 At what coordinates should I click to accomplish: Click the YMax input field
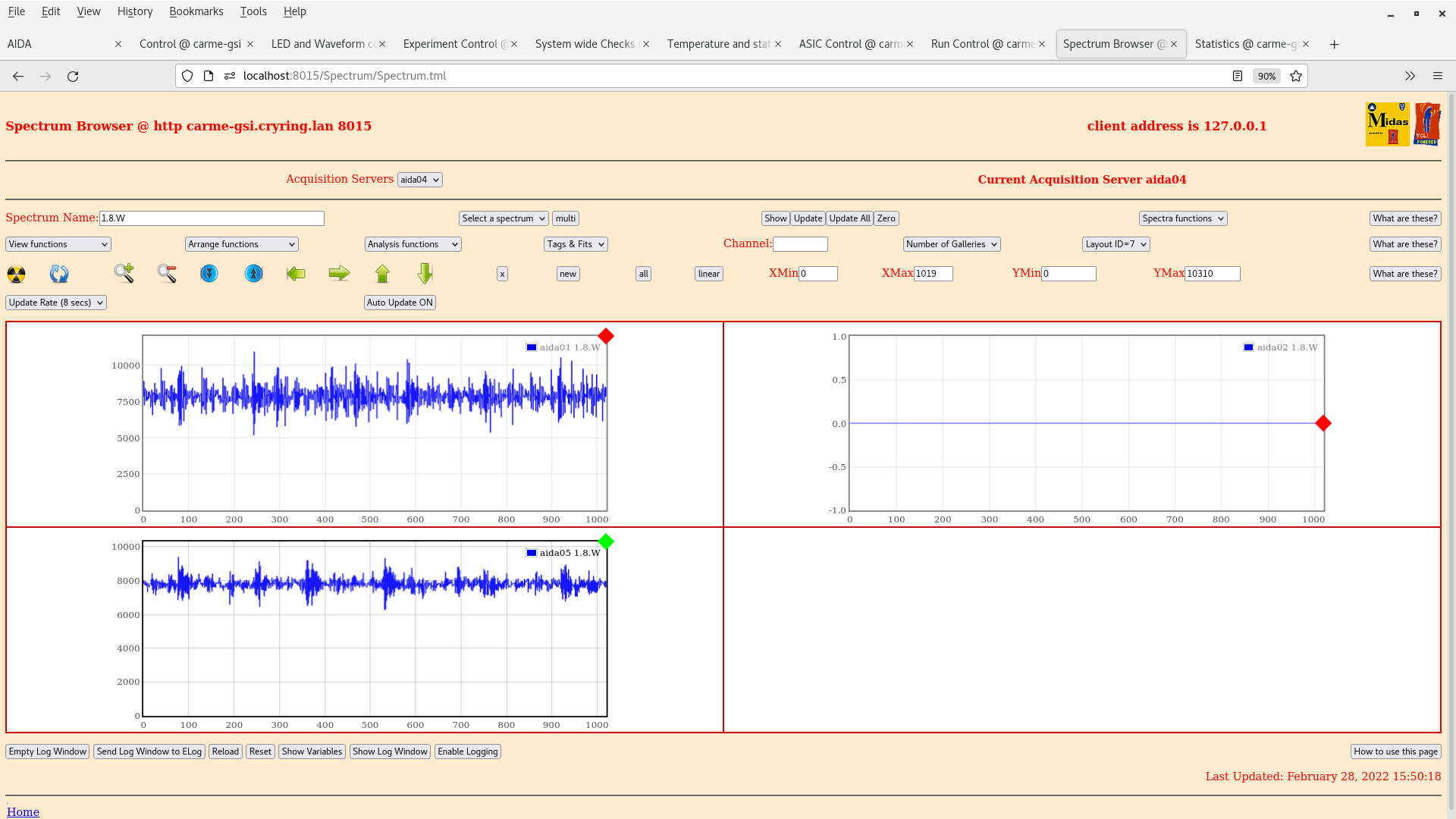pyautogui.click(x=1212, y=274)
